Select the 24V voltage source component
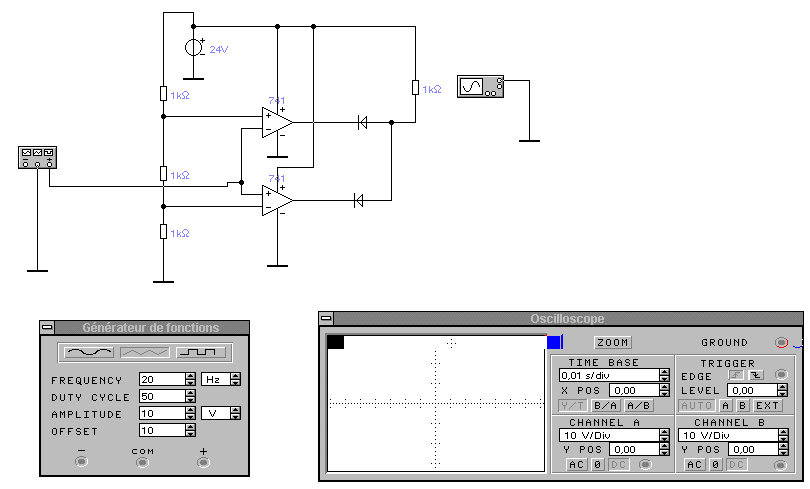The image size is (810, 489). tap(194, 48)
